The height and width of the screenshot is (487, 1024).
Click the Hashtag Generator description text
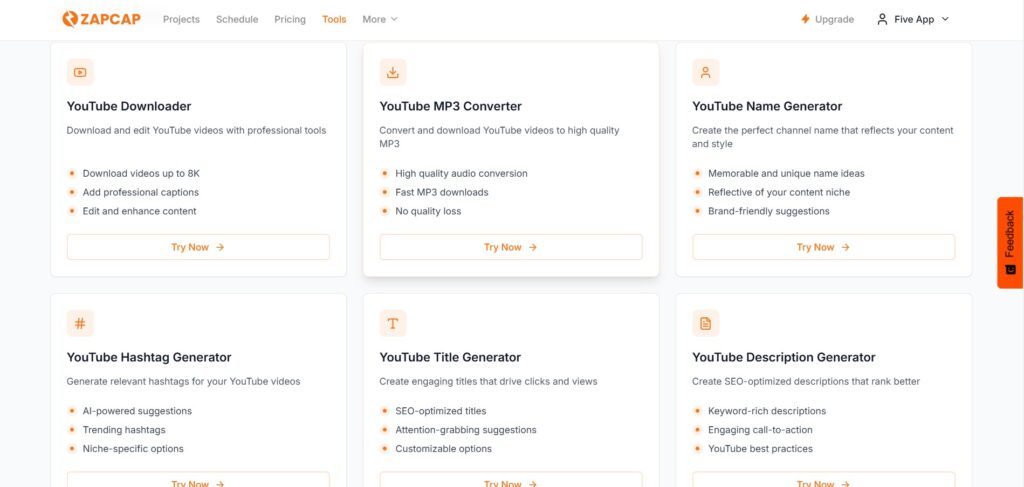(x=184, y=381)
